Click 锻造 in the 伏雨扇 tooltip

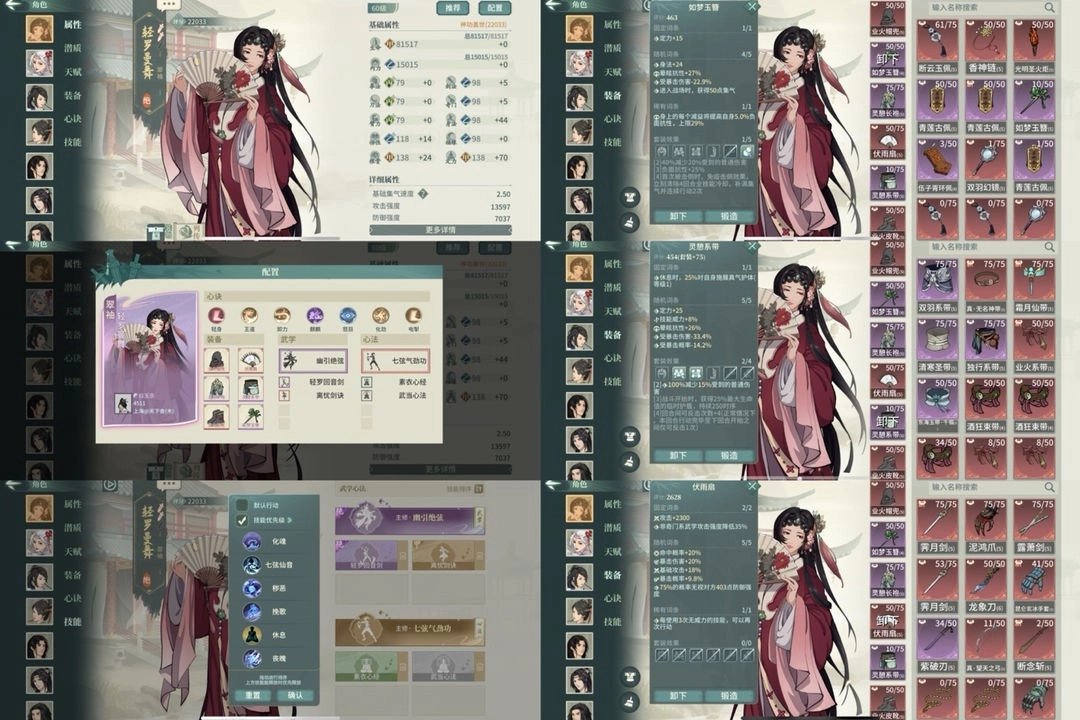coord(728,696)
